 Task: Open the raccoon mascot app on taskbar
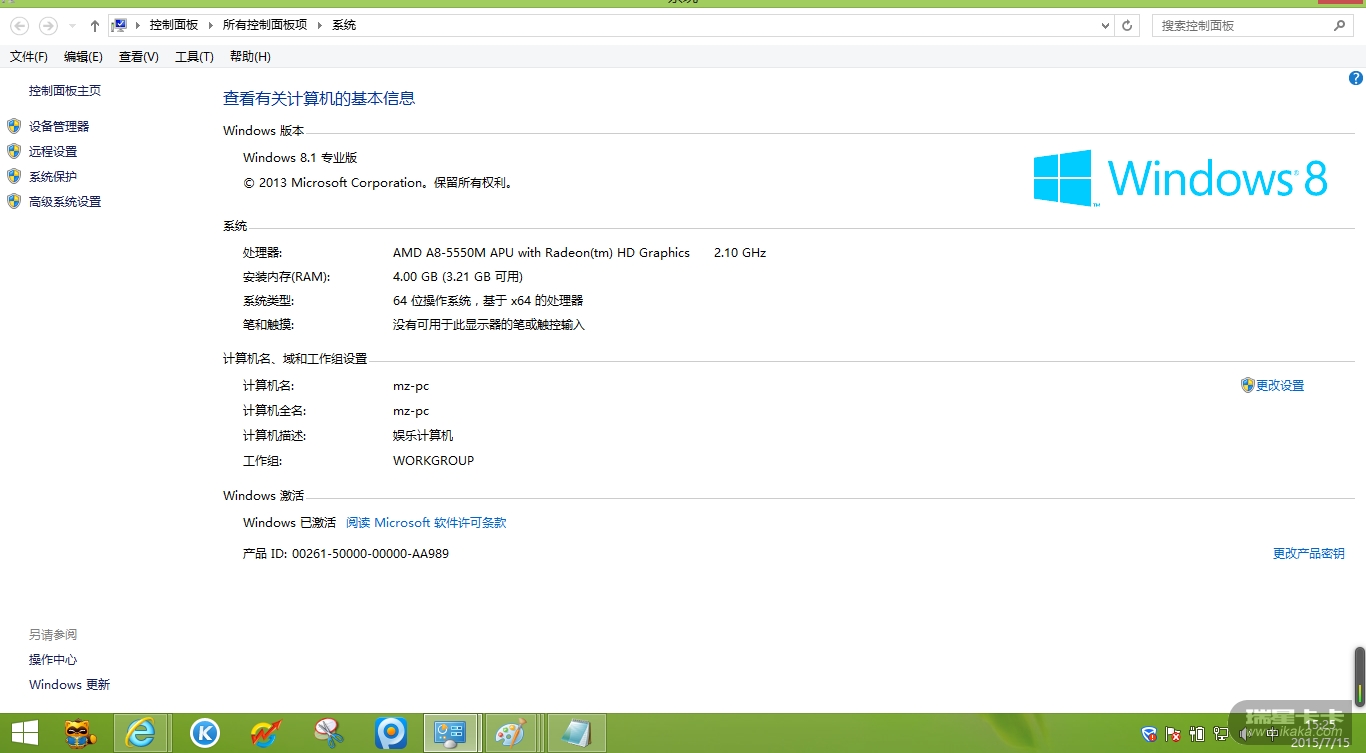(81, 733)
